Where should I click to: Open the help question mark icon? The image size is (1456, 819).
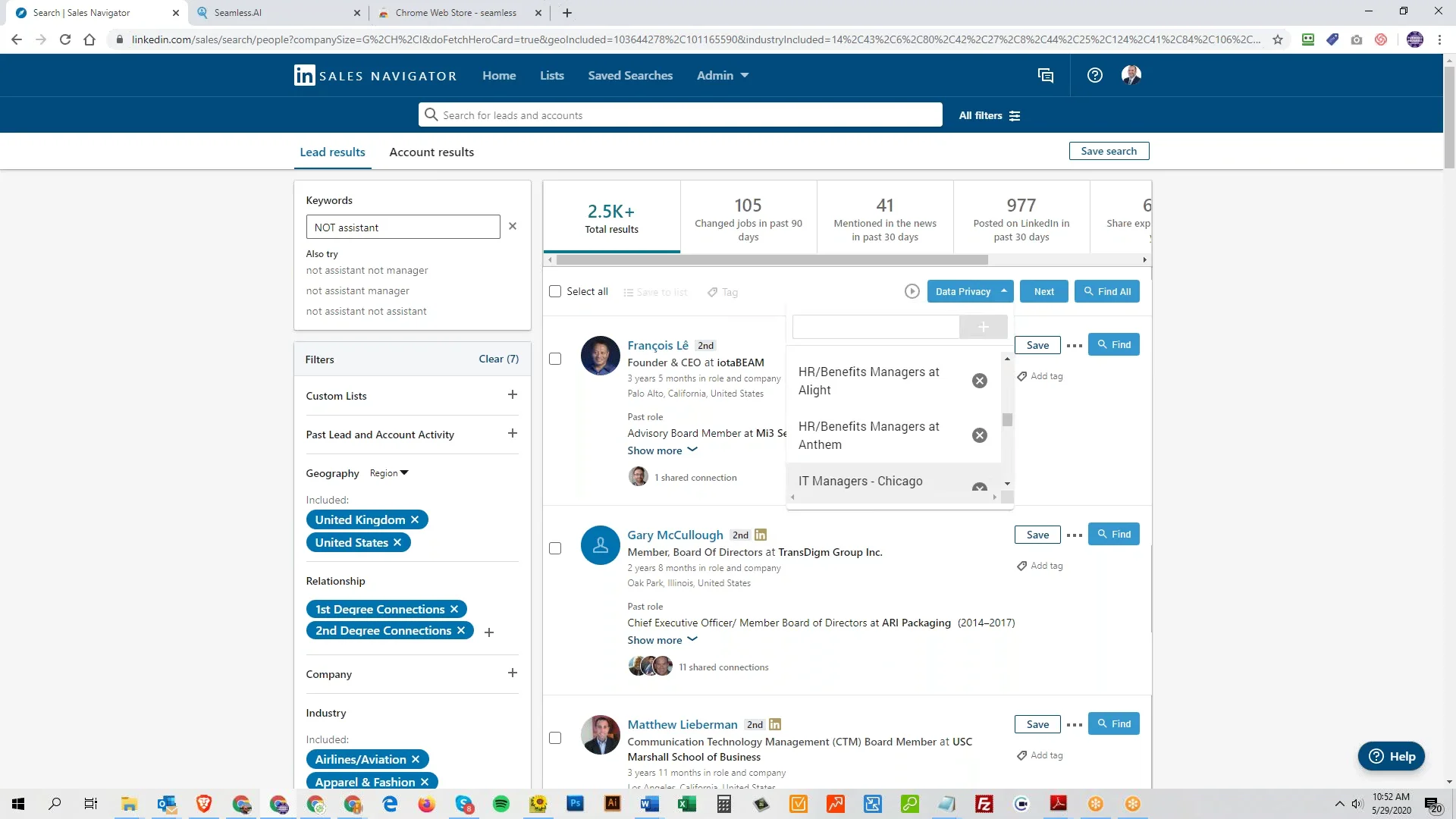tap(1094, 75)
